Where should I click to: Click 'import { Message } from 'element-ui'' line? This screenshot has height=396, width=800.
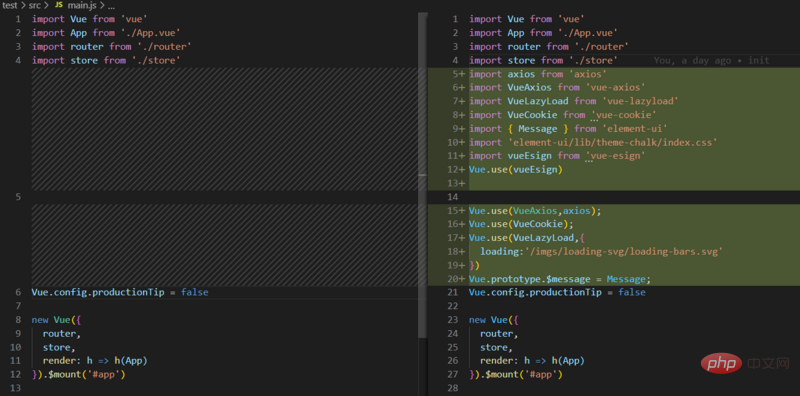pyautogui.click(x=568, y=129)
